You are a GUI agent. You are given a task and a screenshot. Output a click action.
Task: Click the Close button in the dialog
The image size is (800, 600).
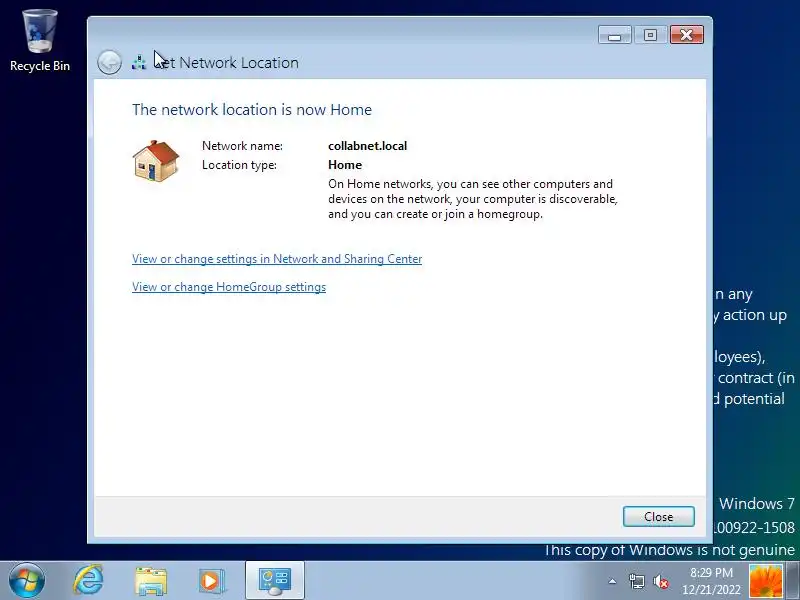click(x=658, y=516)
